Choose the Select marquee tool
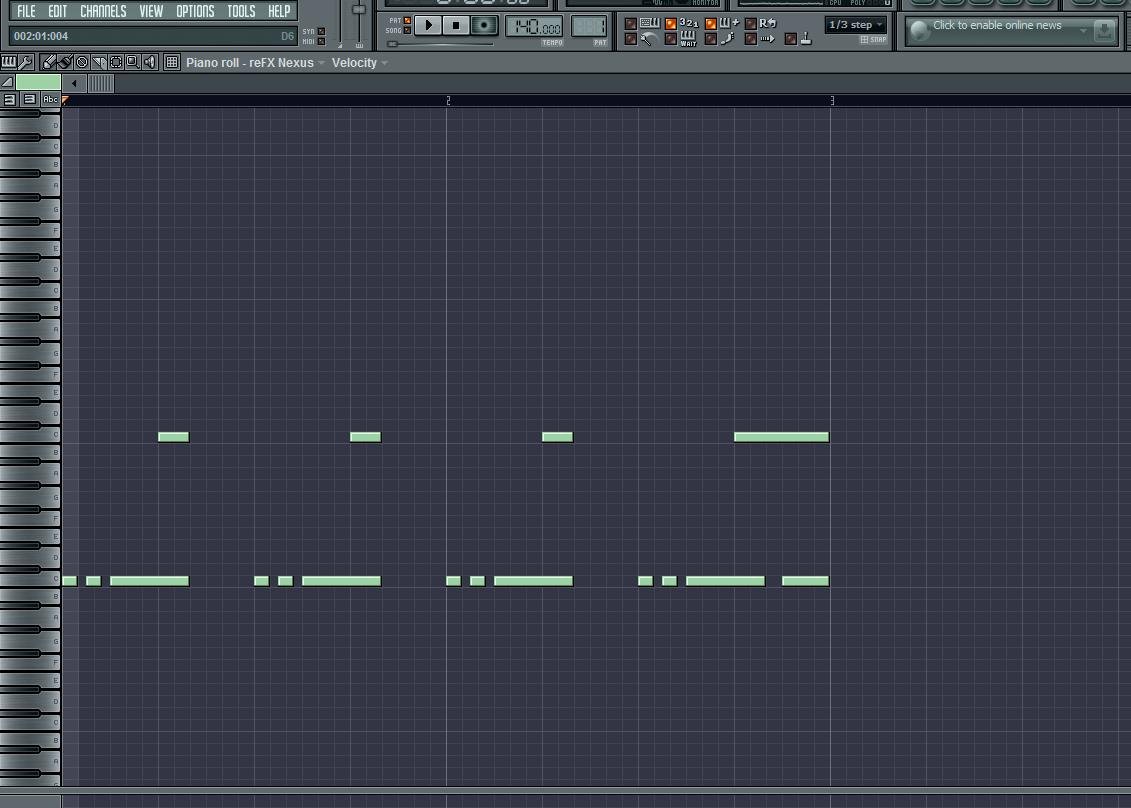Viewport: 1131px width, 808px height. click(x=115, y=63)
